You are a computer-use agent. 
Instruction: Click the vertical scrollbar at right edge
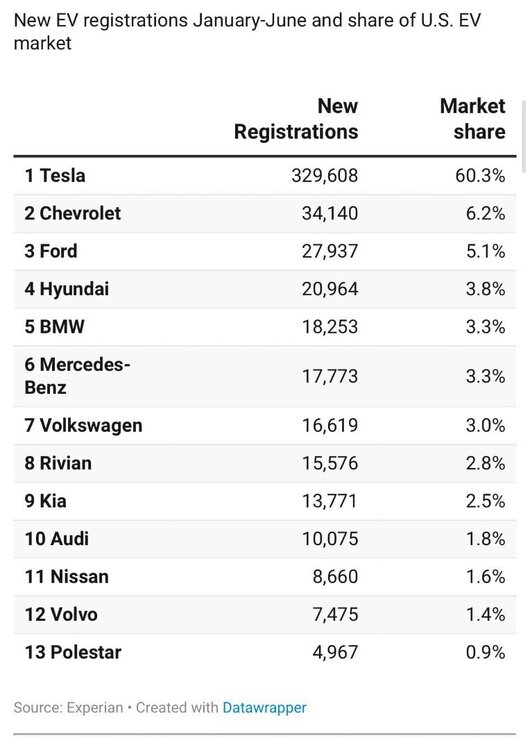524,136
